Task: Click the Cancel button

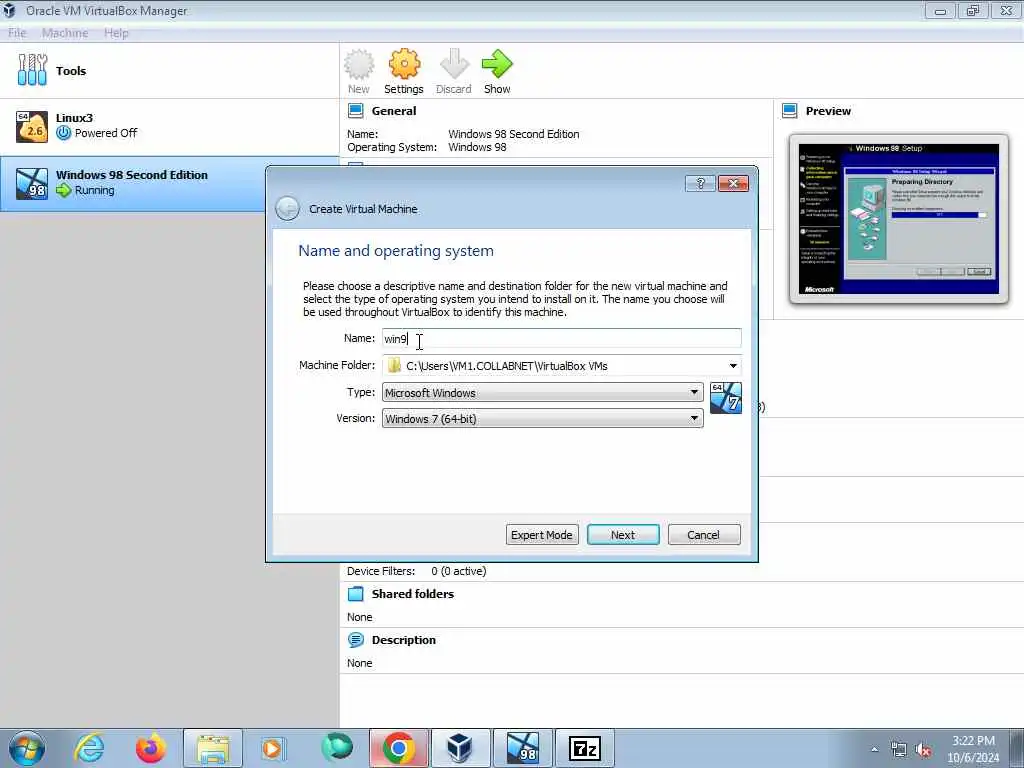Action: [x=704, y=535]
